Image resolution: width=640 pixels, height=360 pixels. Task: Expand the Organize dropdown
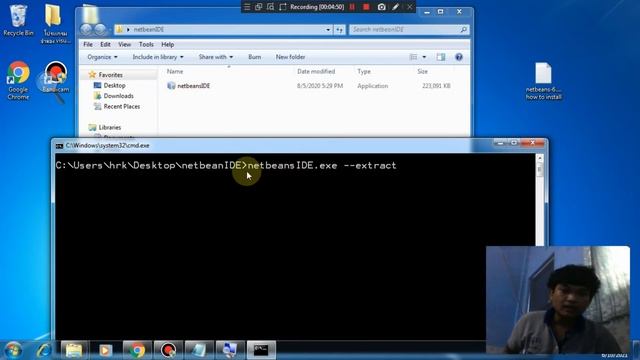pos(102,57)
